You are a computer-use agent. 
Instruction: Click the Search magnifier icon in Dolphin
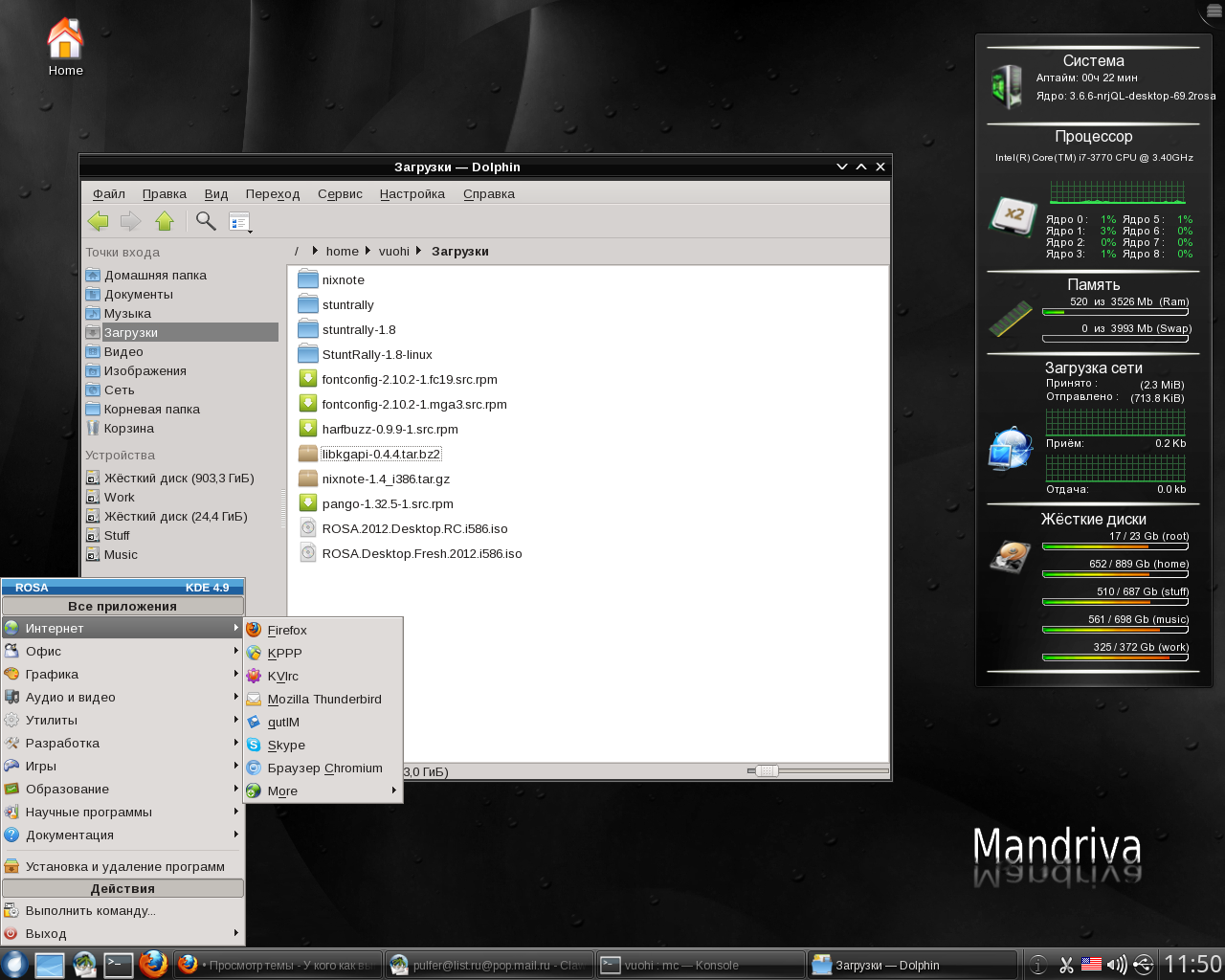pyautogui.click(x=206, y=221)
